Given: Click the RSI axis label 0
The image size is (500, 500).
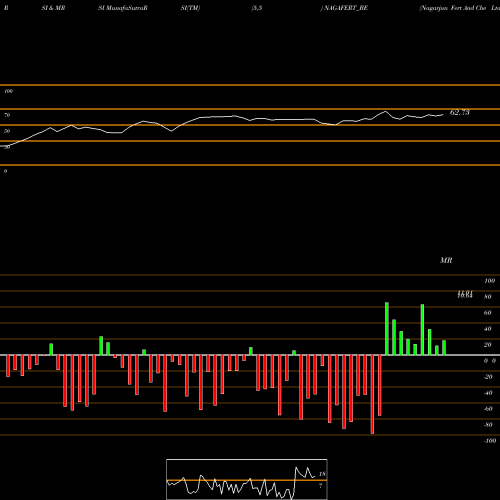Looking at the screenshot, I should click(5, 171).
